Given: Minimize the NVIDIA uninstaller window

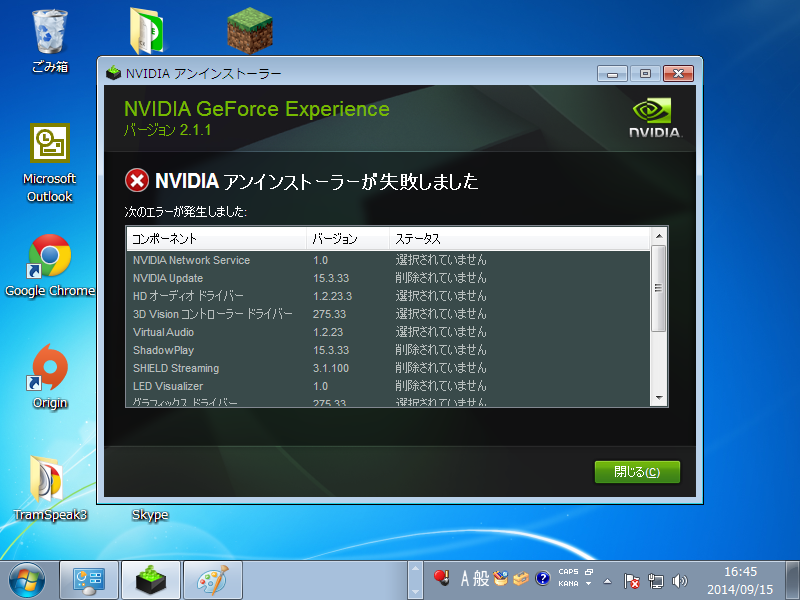Looking at the screenshot, I should coord(612,73).
